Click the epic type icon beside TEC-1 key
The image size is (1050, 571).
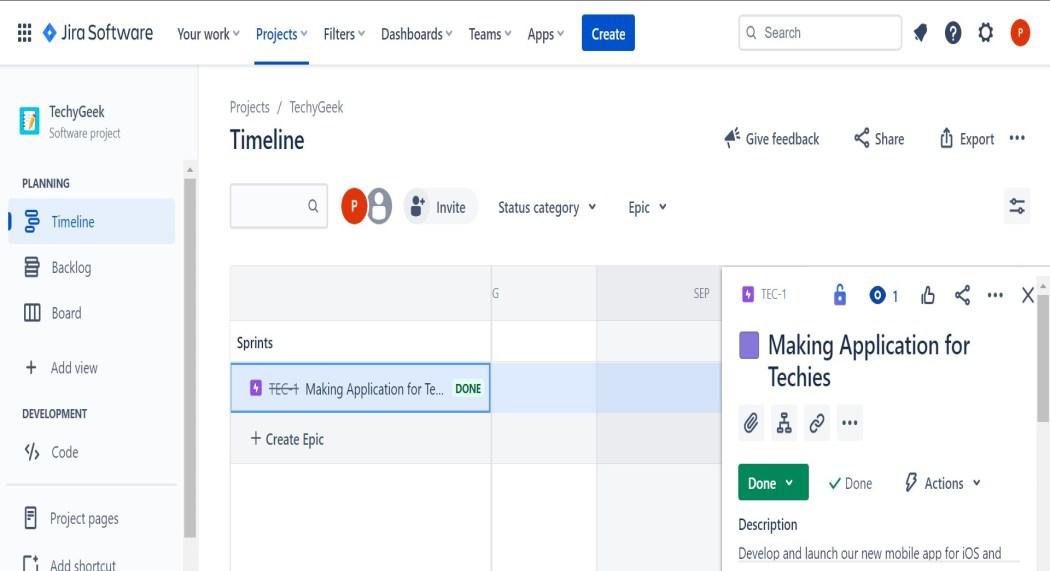748,295
